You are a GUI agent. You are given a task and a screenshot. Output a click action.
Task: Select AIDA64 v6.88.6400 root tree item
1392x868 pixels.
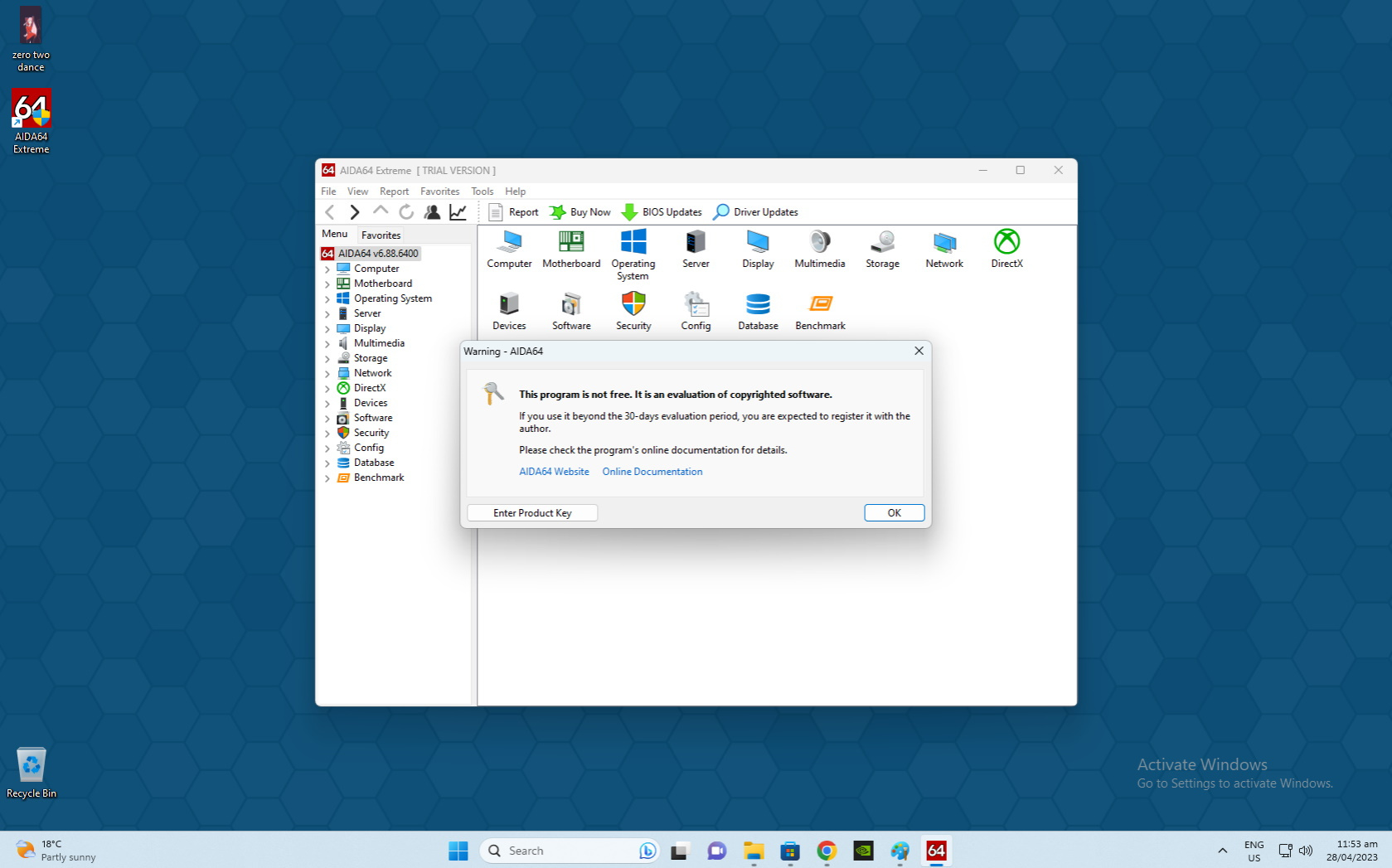(x=370, y=254)
